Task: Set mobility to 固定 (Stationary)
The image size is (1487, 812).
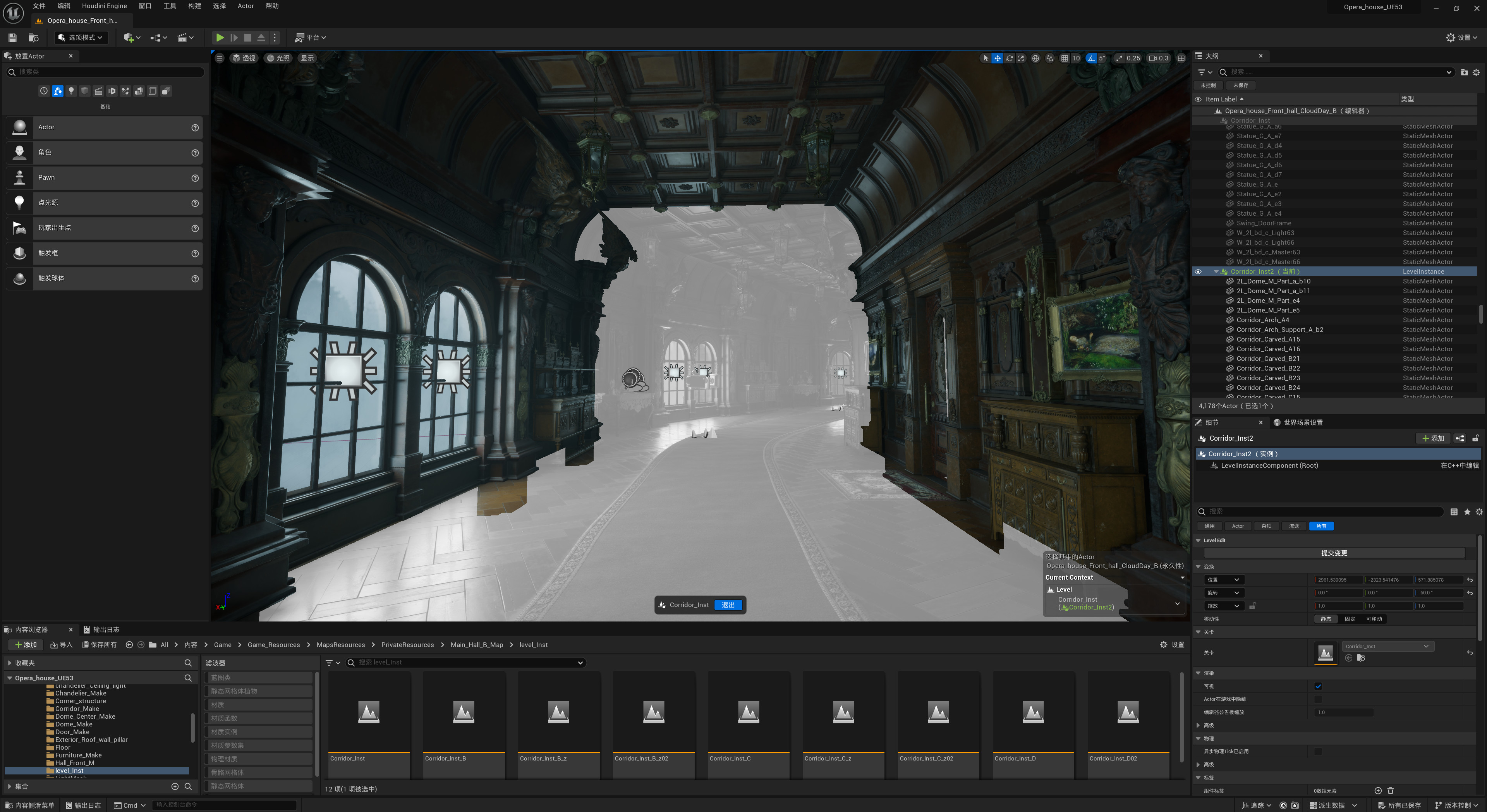Action: (x=1350, y=619)
